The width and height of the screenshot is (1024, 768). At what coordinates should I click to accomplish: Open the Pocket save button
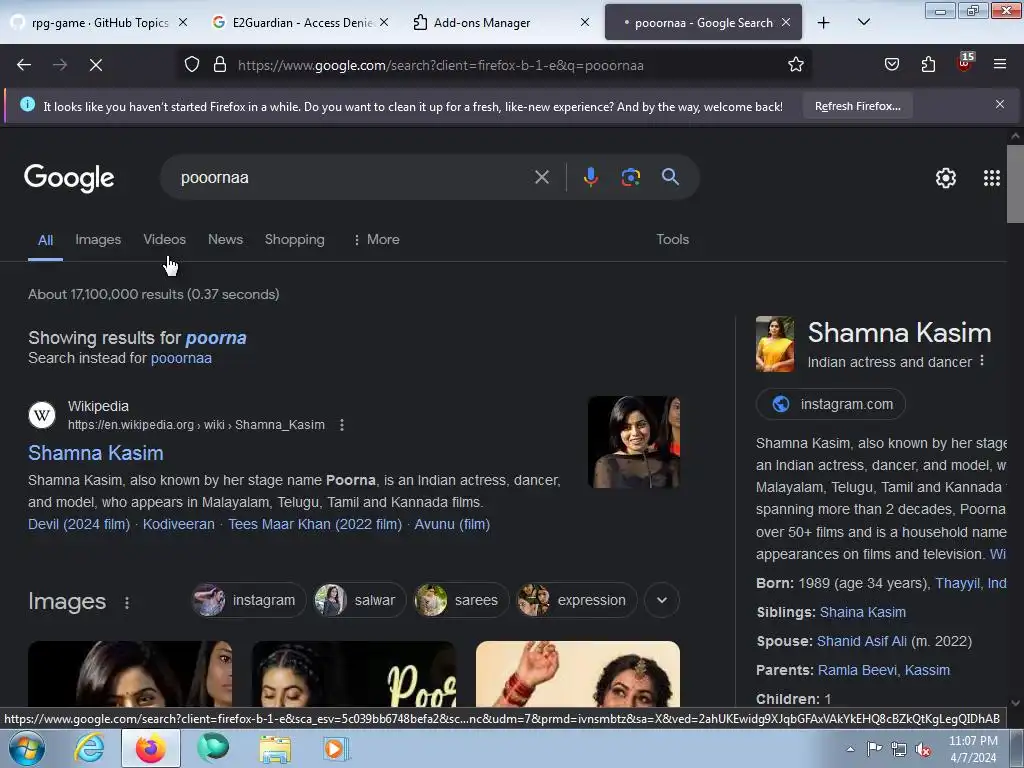click(891, 65)
